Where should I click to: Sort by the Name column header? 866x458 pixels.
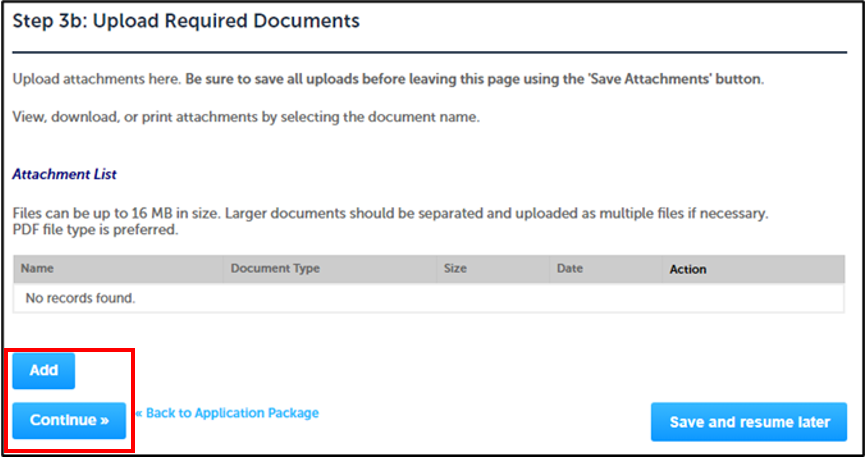[x=37, y=269]
